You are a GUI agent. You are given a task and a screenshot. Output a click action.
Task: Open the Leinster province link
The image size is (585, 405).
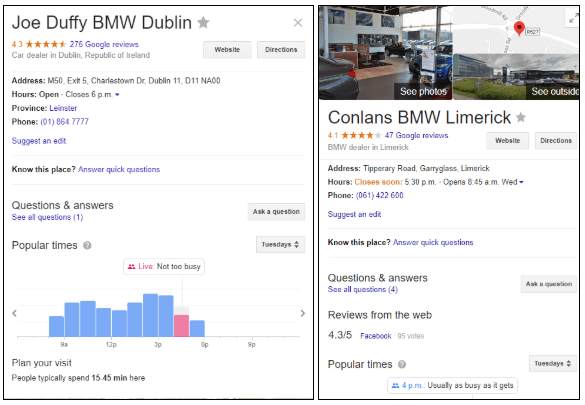tap(63, 108)
